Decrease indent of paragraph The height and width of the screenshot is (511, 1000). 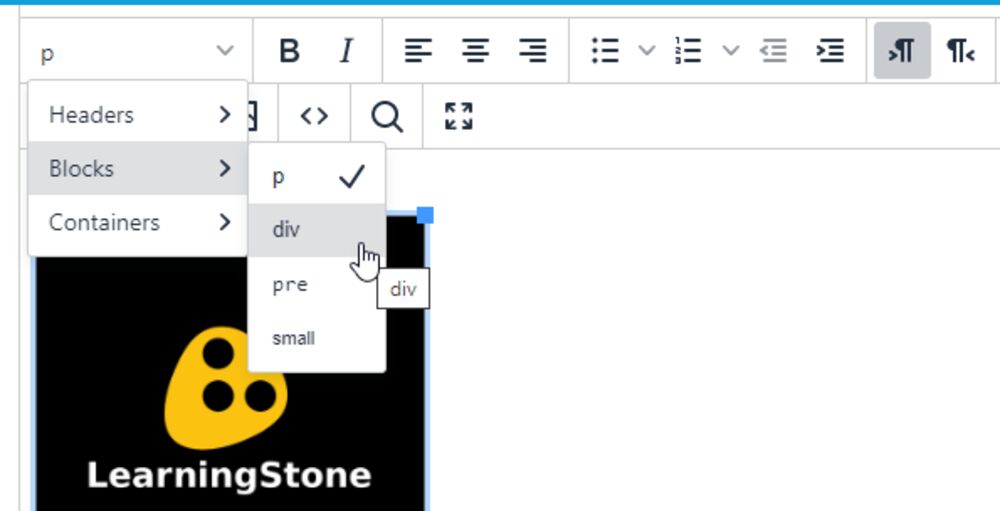[x=773, y=51]
